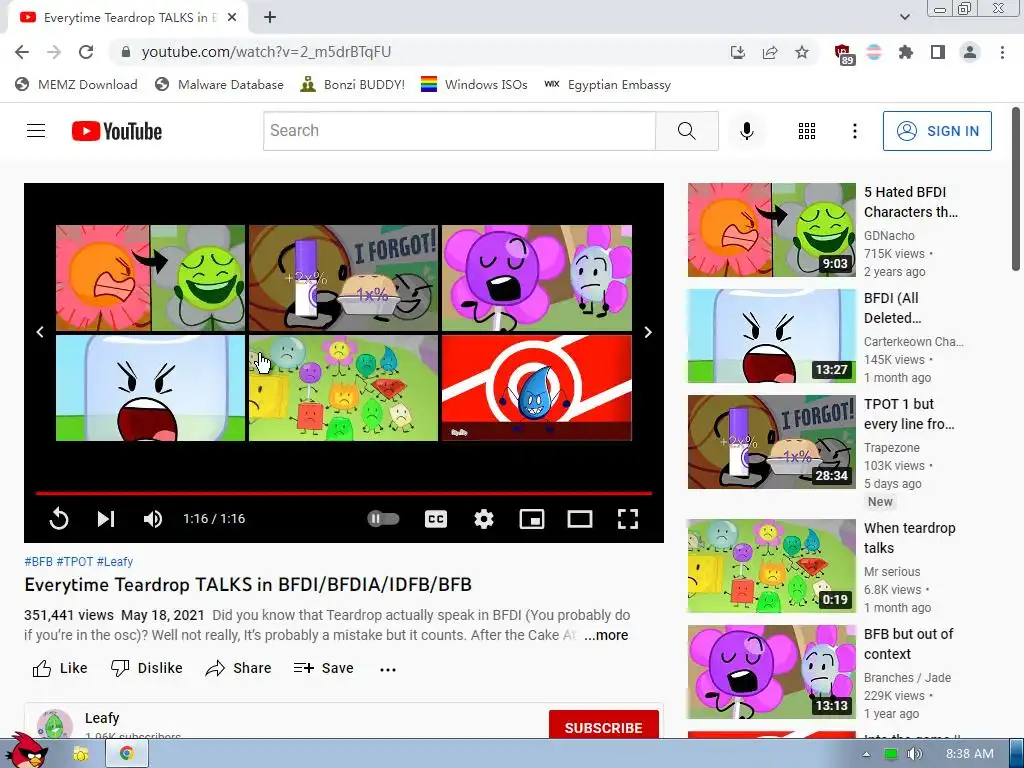Mute the video volume
The width and height of the screenshot is (1024, 768).
click(x=153, y=519)
